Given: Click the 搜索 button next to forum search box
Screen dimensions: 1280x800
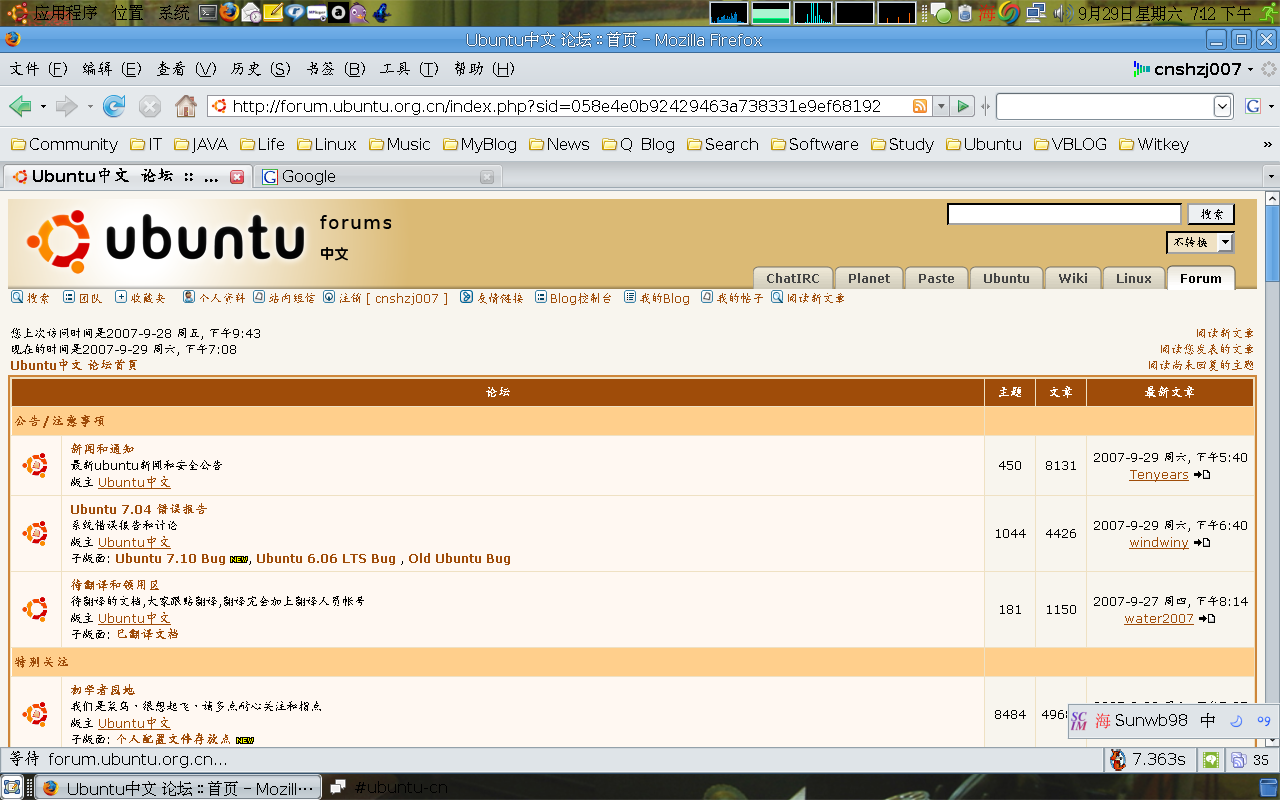Looking at the screenshot, I should 1211,214.
